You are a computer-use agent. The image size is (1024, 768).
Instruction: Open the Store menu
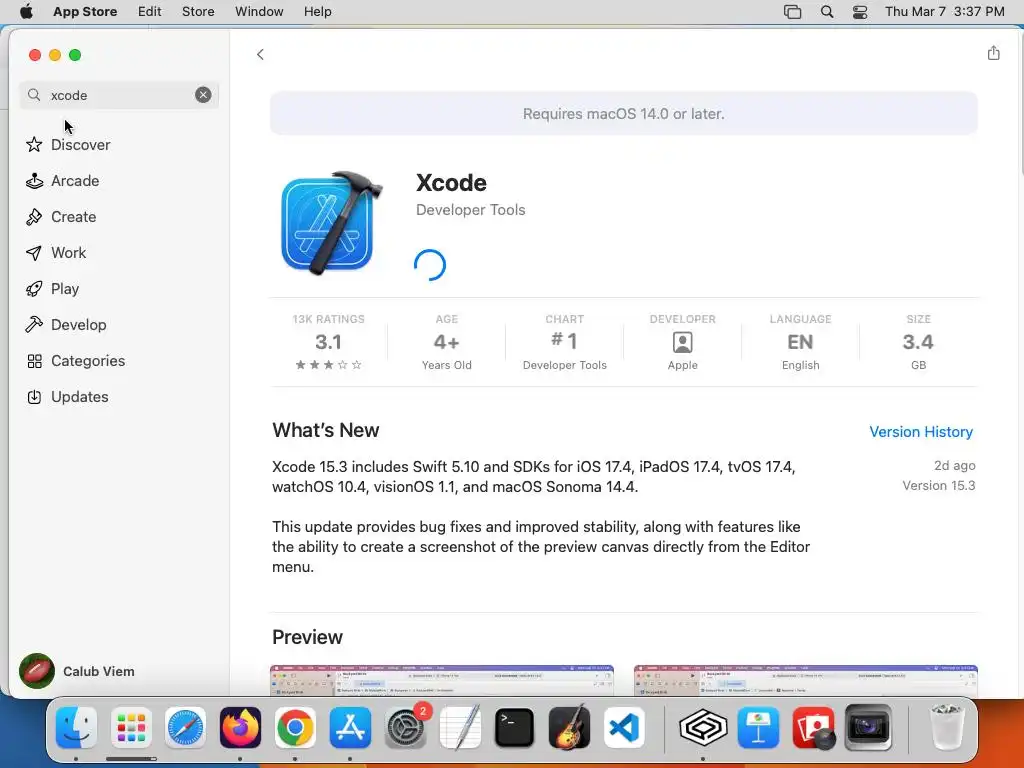(198, 11)
